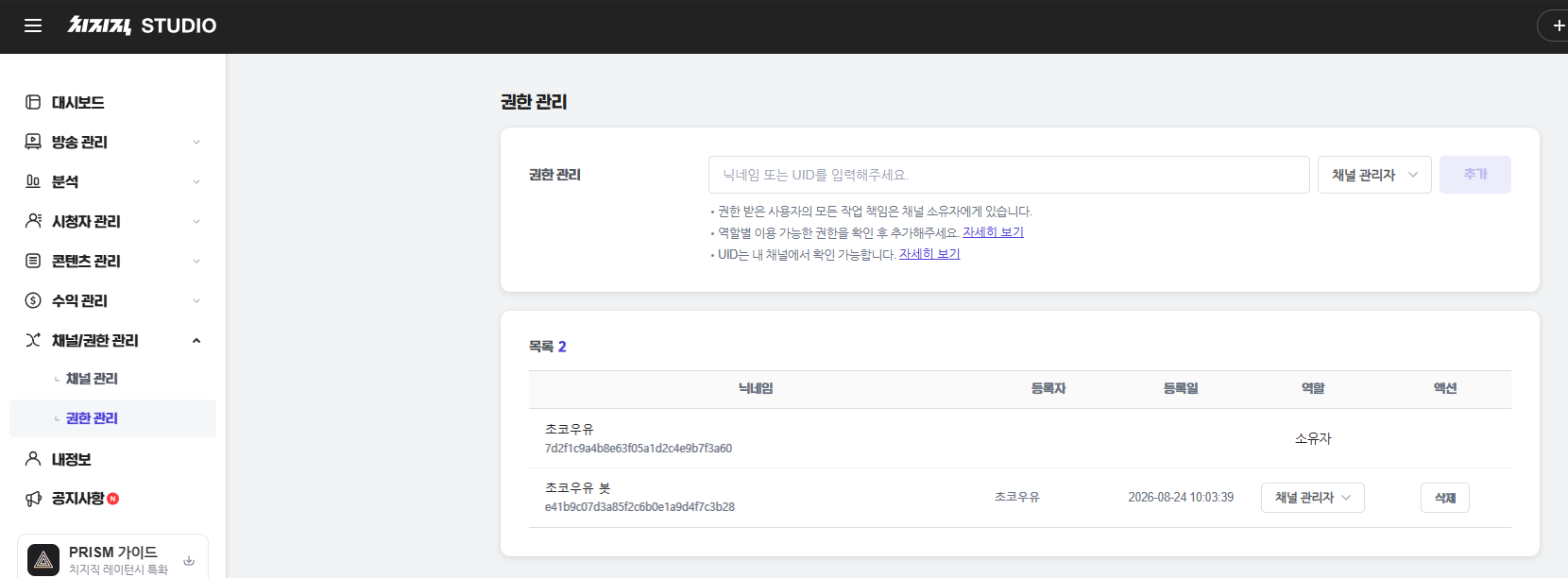The image size is (1568, 578).
Task: Open 자세히 보기 link about UID
Action: pyautogui.click(x=929, y=254)
